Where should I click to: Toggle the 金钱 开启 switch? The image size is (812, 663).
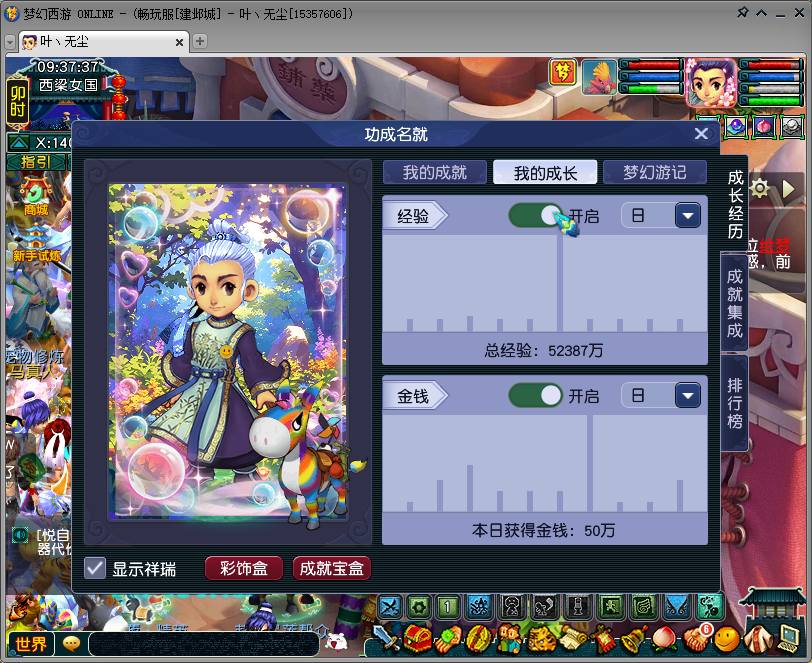535,396
